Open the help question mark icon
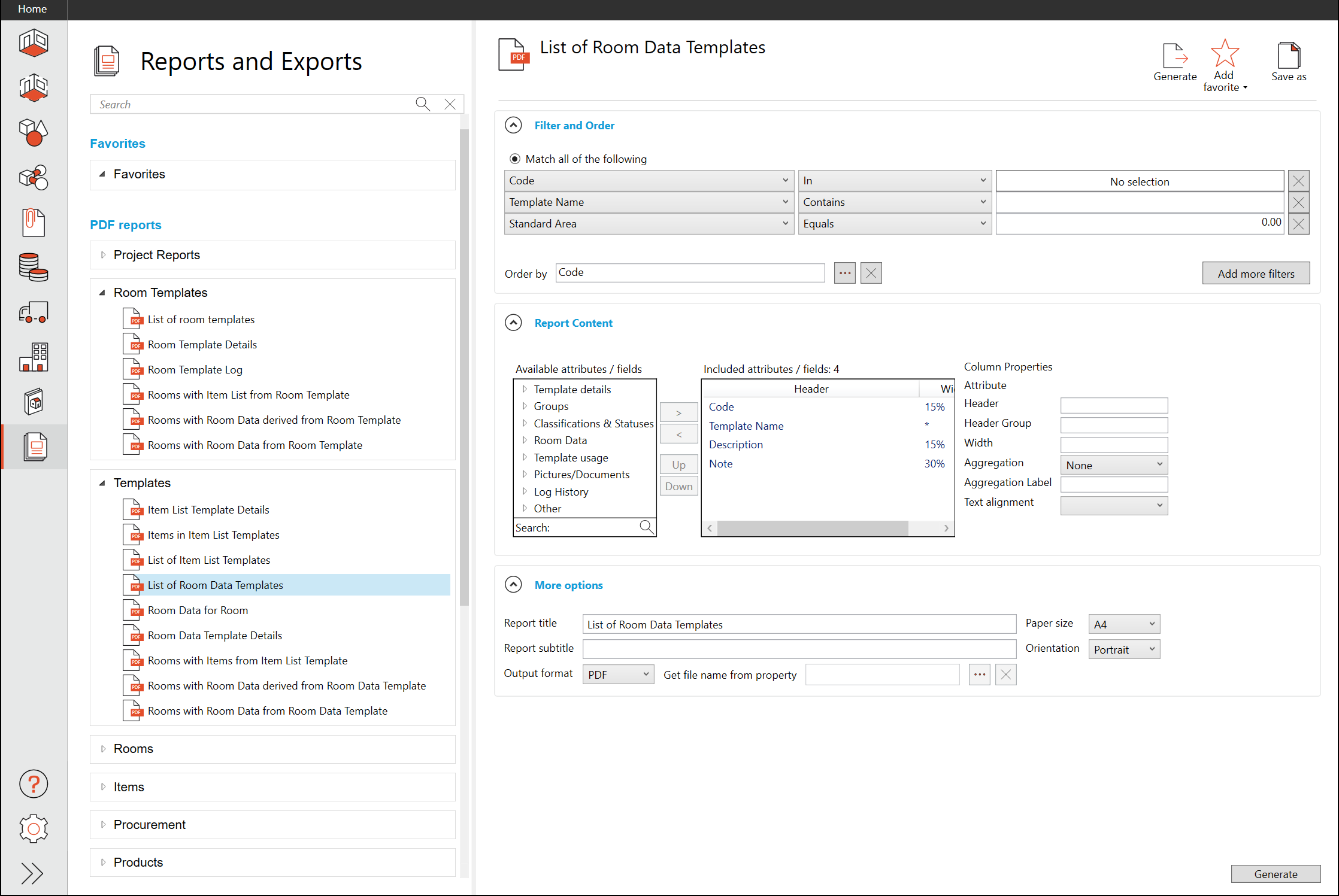Image resolution: width=1339 pixels, height=896 pixels. [34, 783]
